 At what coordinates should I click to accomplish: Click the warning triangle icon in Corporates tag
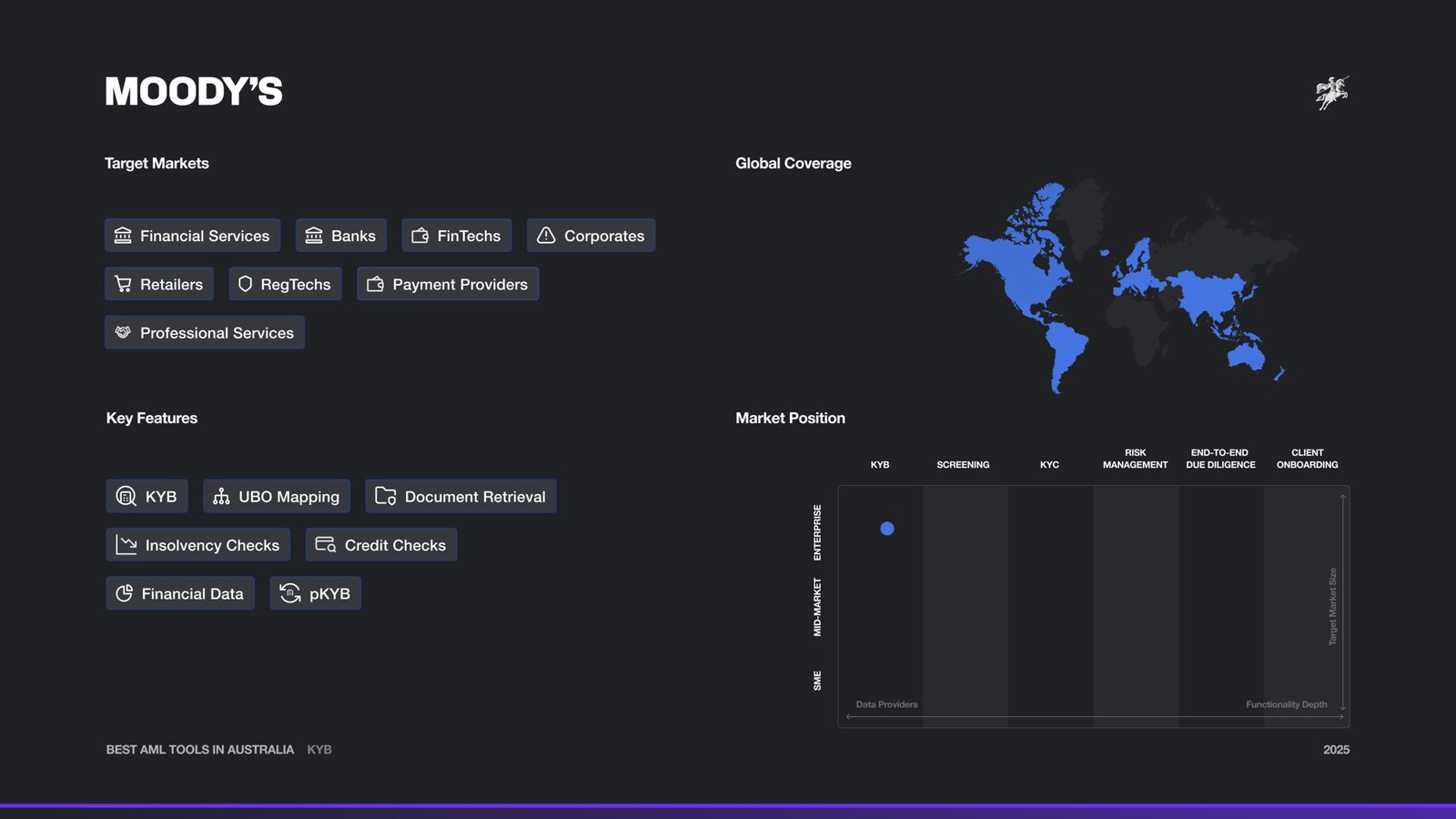(x=546, y=236)
